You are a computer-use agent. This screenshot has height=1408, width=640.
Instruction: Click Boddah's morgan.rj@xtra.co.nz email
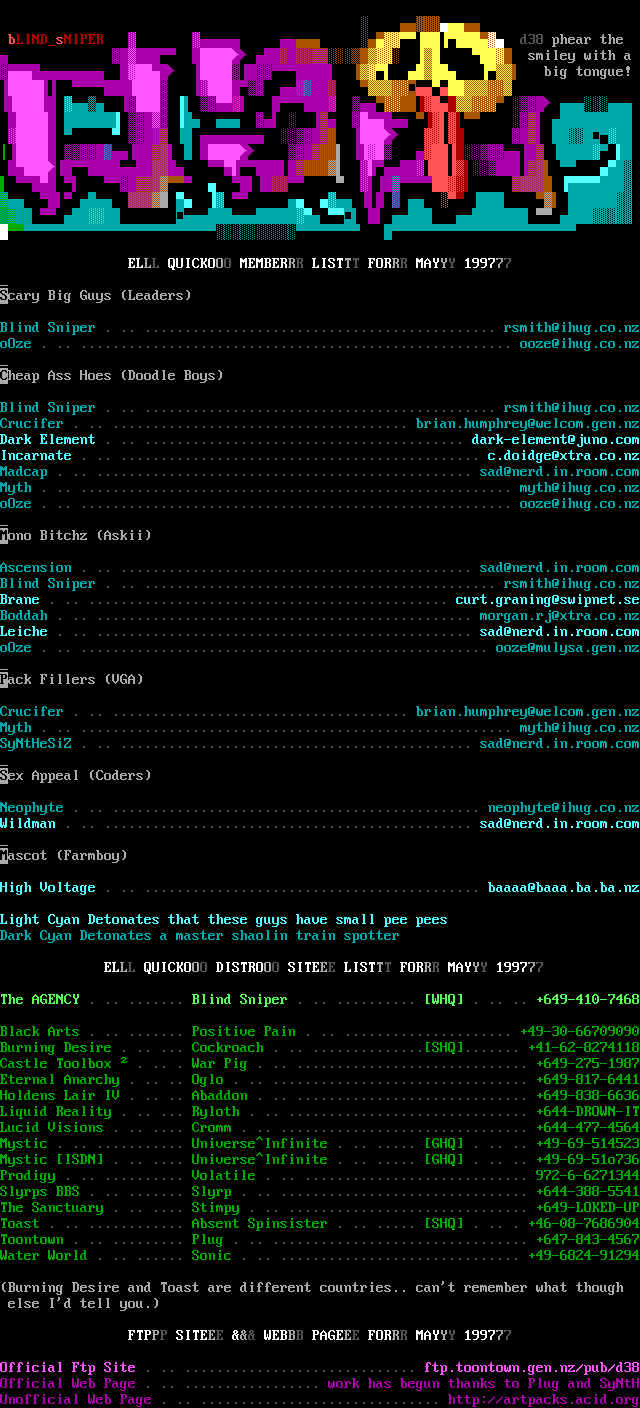coord(559,616)
